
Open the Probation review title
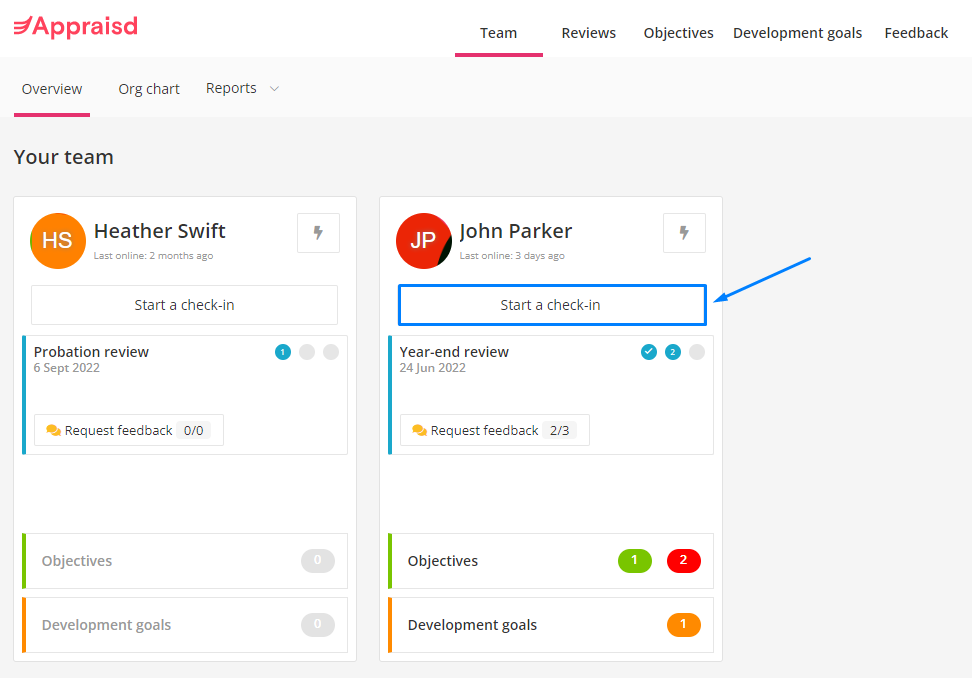point(91,352)
